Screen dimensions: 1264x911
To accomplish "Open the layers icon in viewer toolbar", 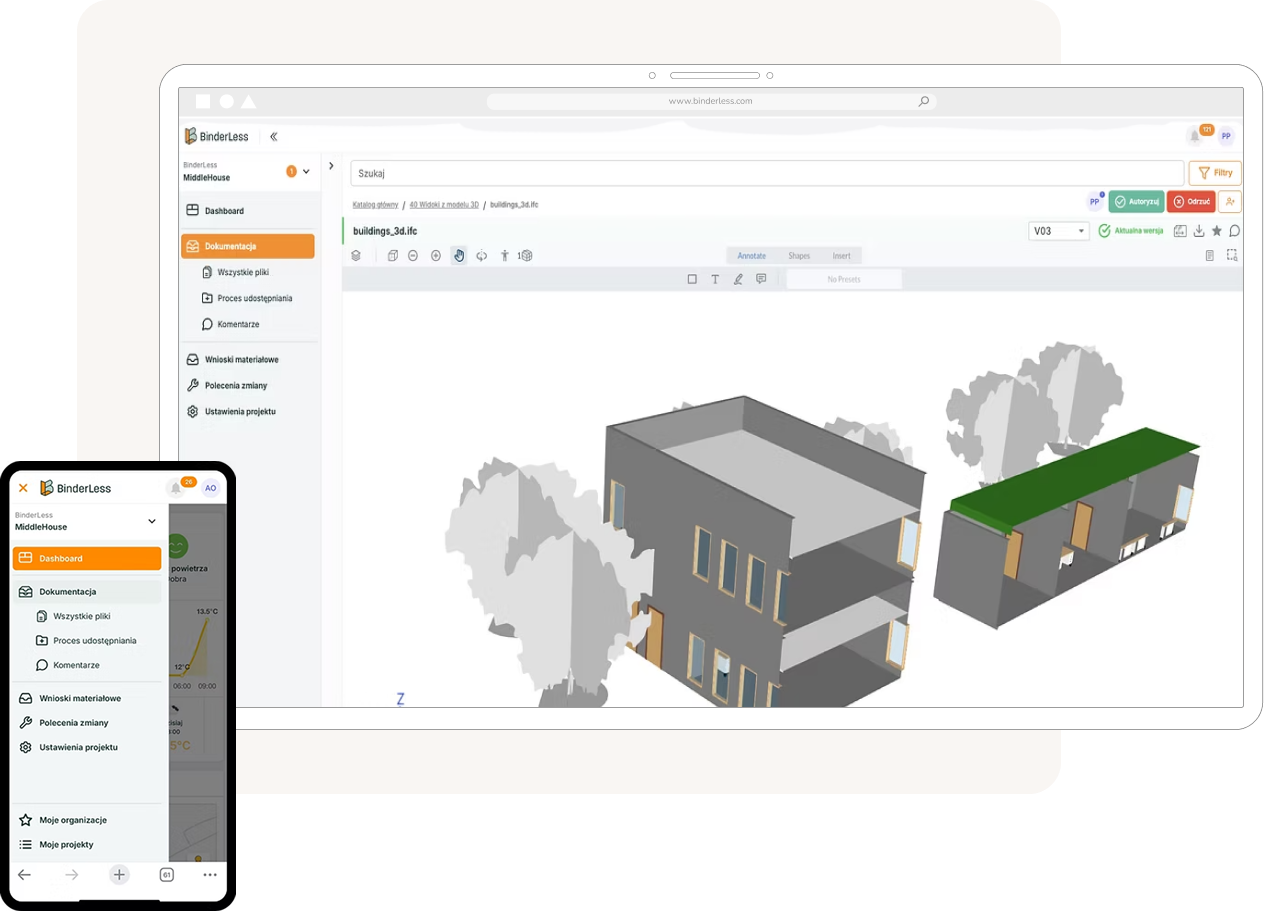I will (x=356, y=256).
